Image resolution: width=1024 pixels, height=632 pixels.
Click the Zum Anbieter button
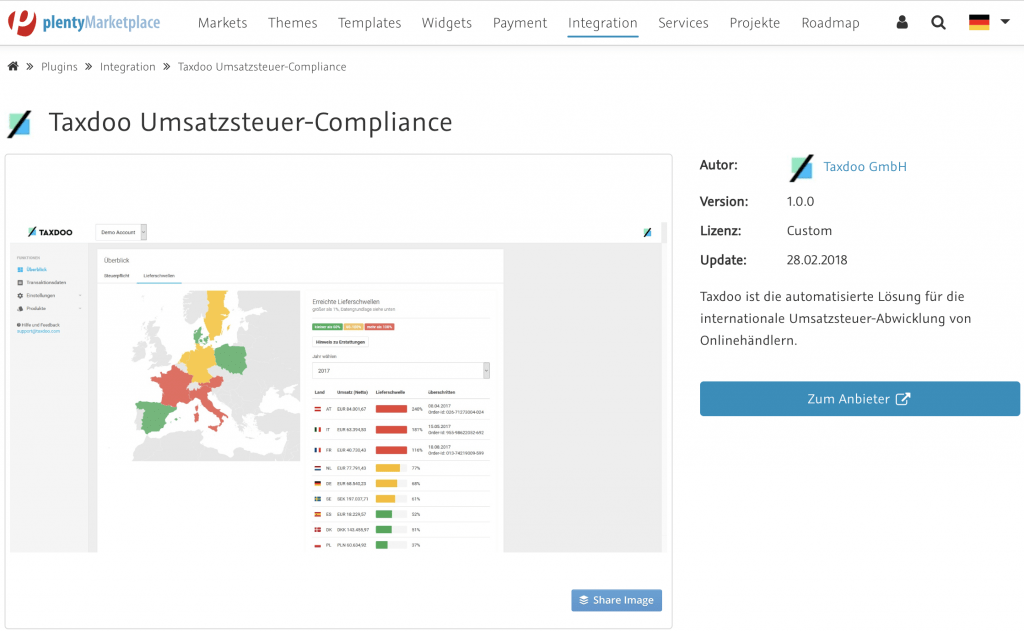[859, 399]
